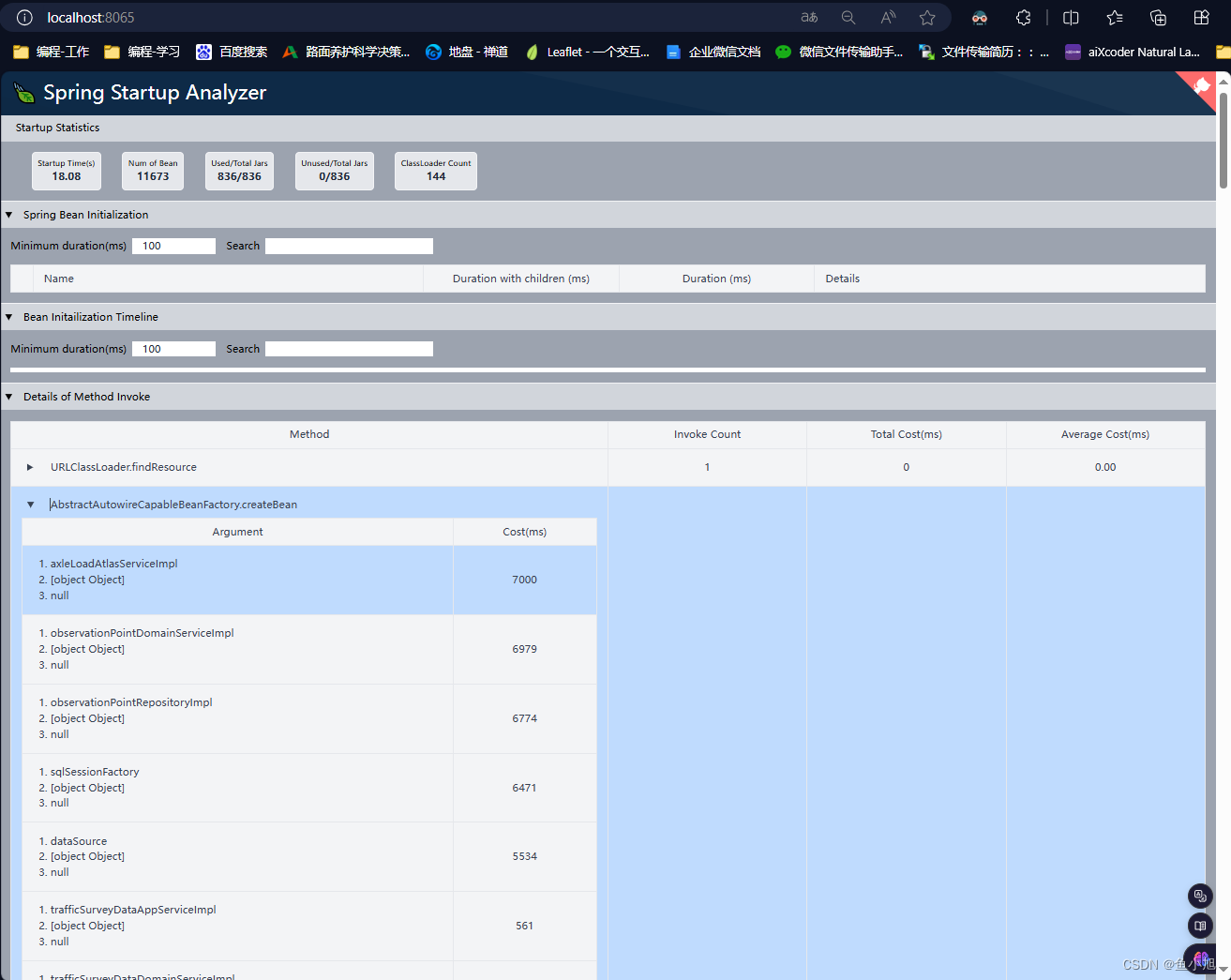1231x980 pixels.
Task: Click the Startup Time(s) 18.08 card
Action: point(67,171)
